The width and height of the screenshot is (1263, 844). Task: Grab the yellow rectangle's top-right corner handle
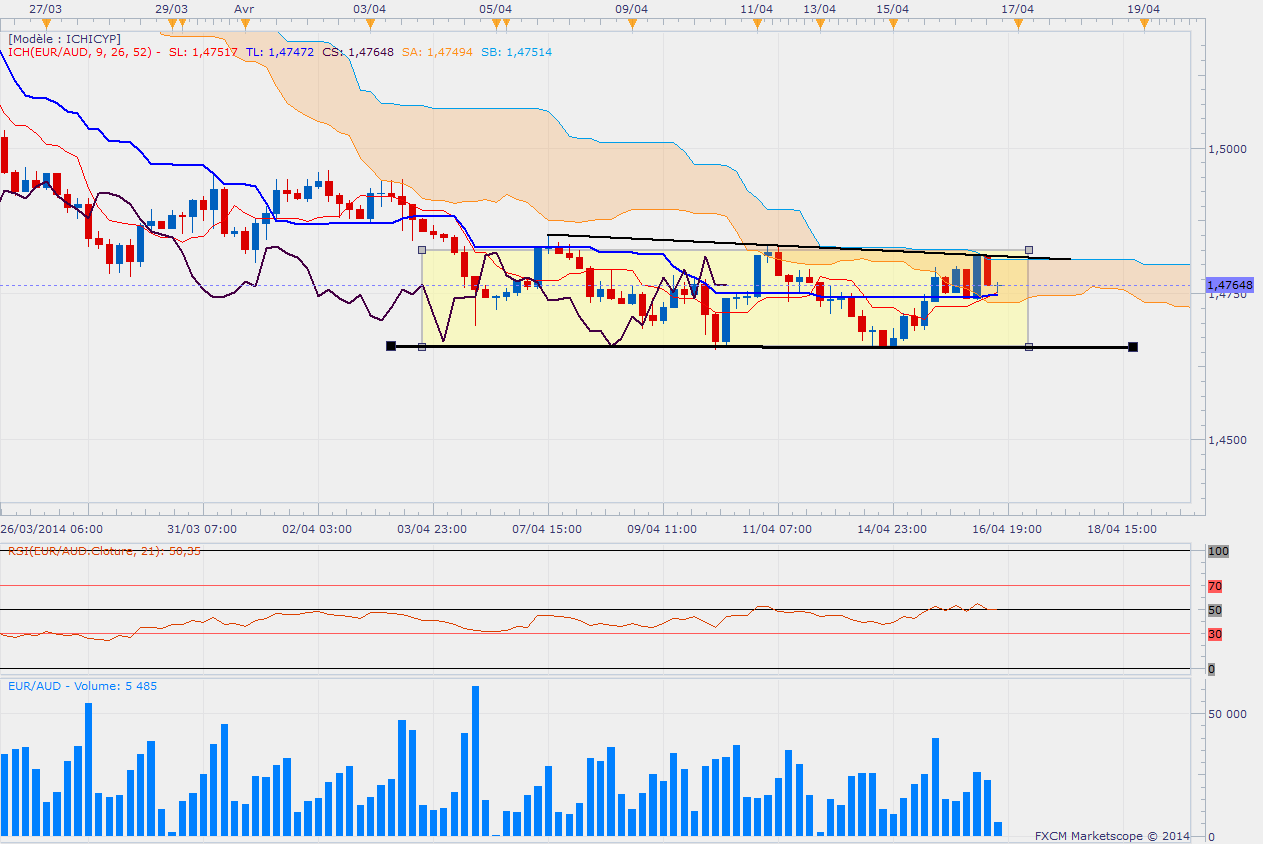[x=1029, y=250]
